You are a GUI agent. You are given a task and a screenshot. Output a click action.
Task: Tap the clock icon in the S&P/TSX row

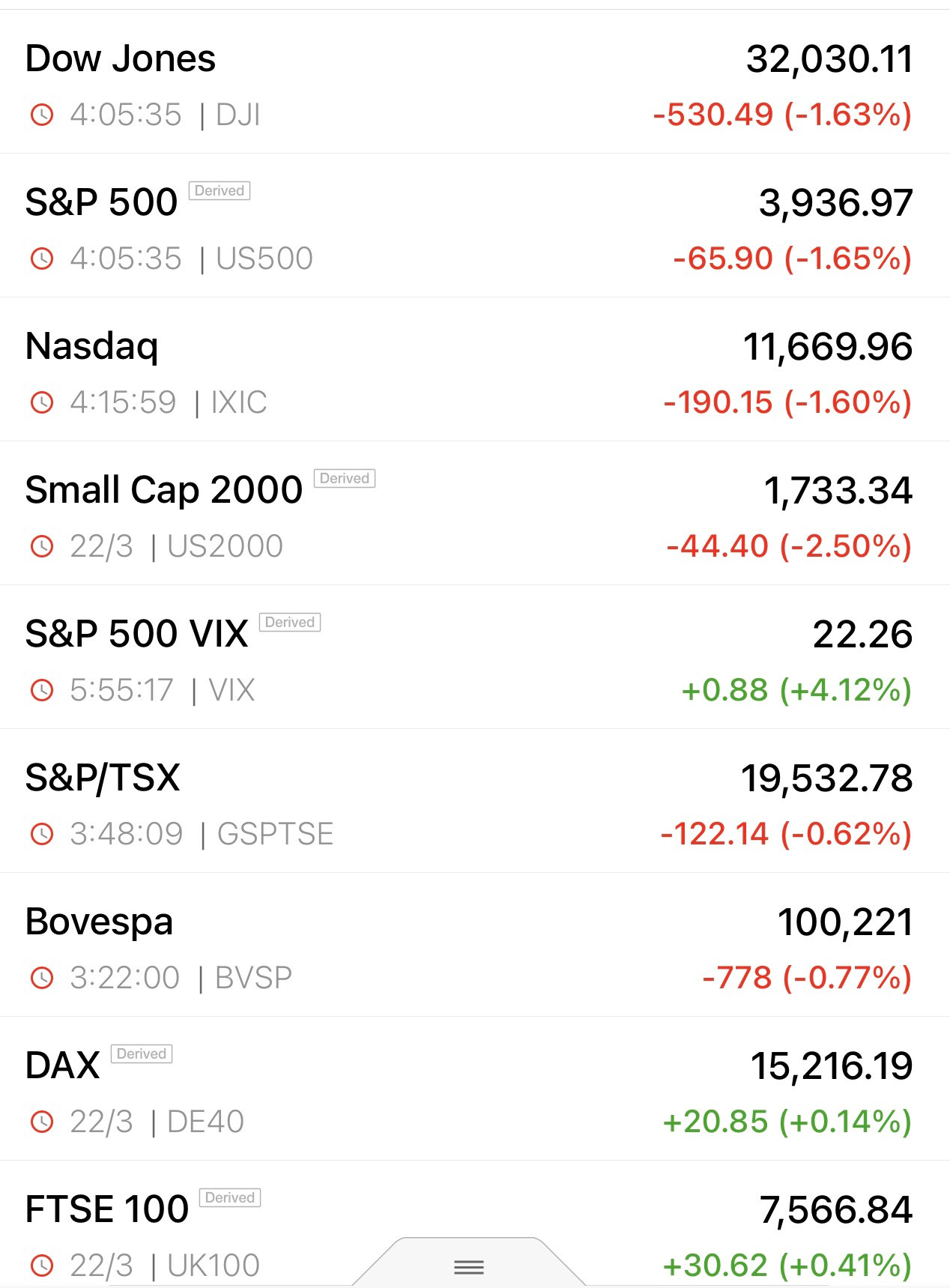click(42, 834)
